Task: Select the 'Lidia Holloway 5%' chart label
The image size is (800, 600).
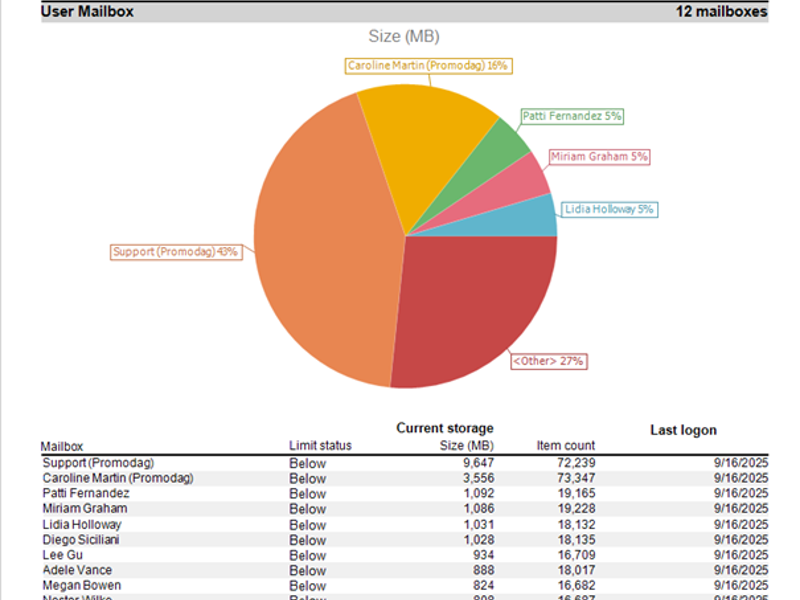Action: tap(608, 209)
